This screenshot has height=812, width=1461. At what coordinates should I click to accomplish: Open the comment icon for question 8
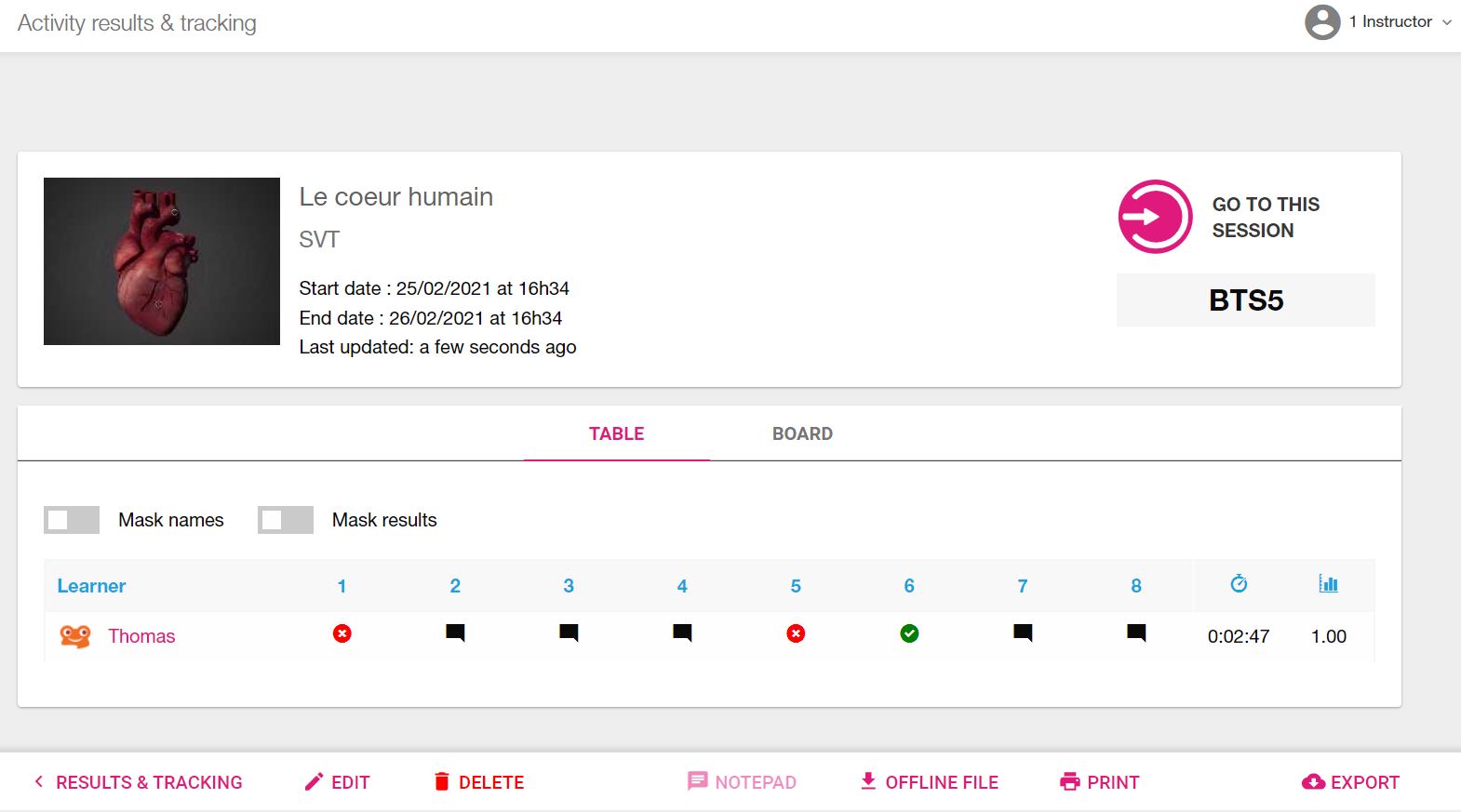1136,633
